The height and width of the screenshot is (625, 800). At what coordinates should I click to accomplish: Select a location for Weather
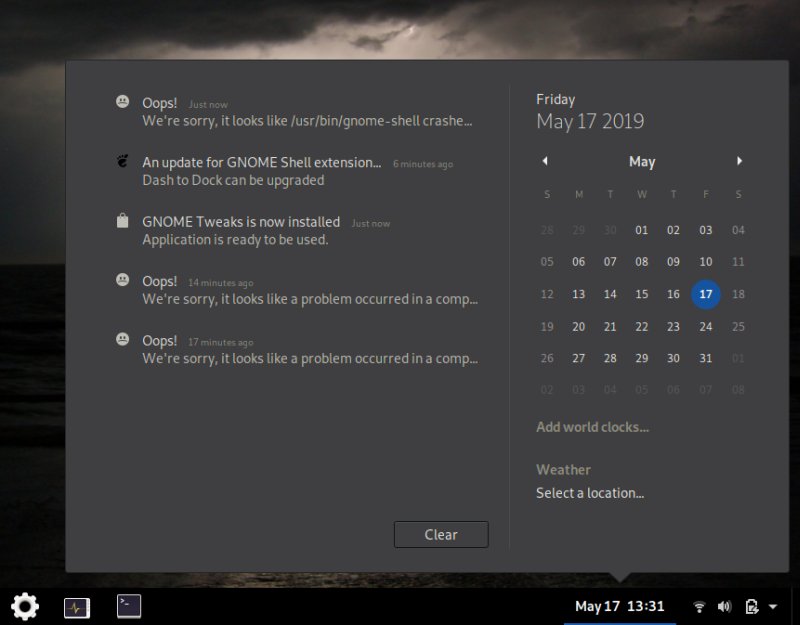click(x=591, y=492)
